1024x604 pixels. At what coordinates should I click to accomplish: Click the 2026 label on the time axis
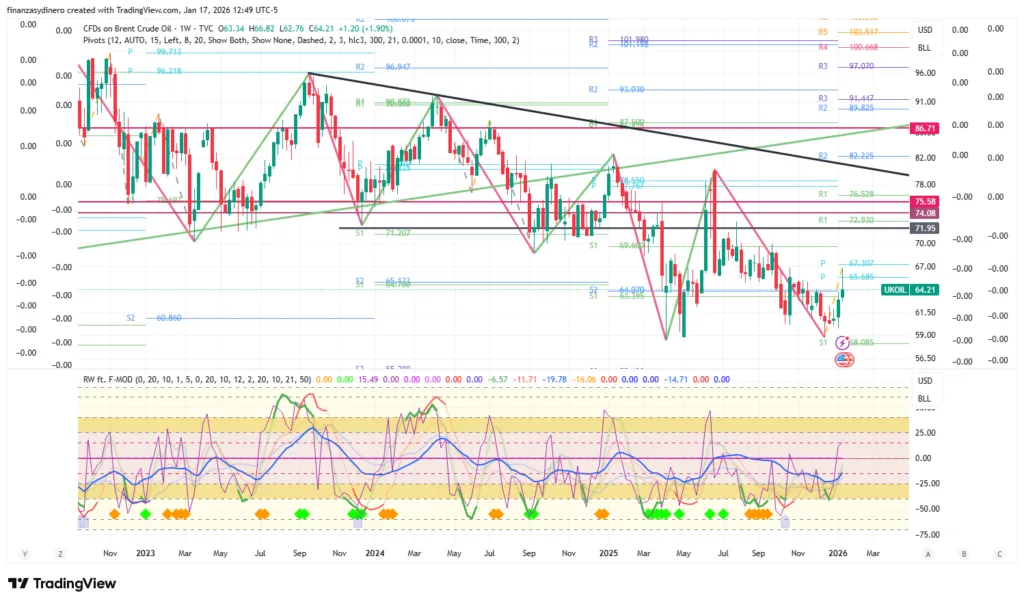(x=838, y=552)
